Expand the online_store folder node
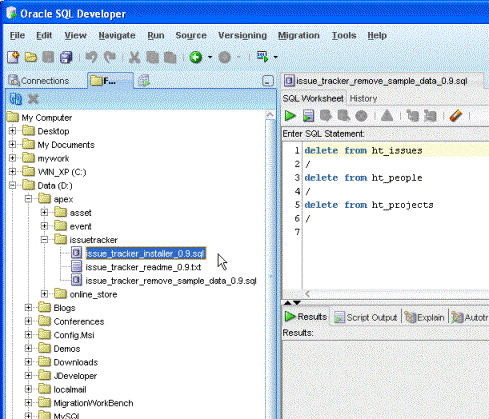 44,294
